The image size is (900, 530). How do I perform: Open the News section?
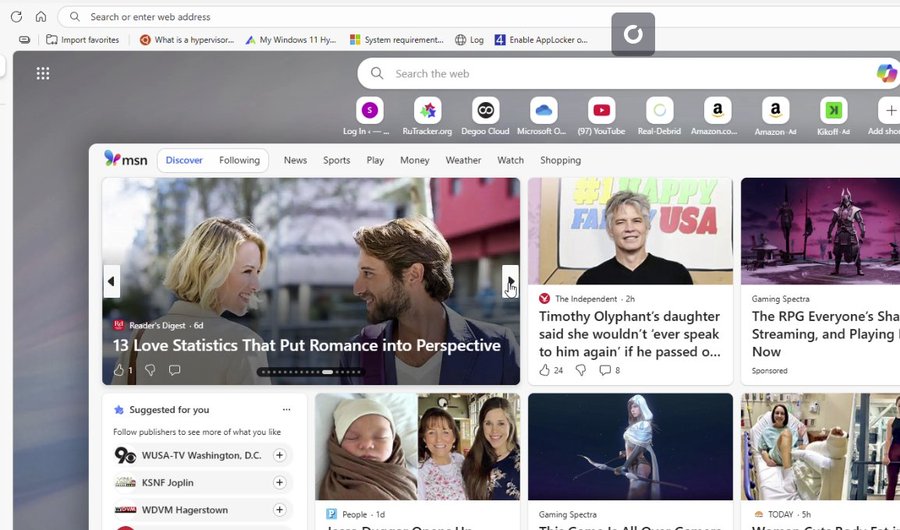click(295, 160)
